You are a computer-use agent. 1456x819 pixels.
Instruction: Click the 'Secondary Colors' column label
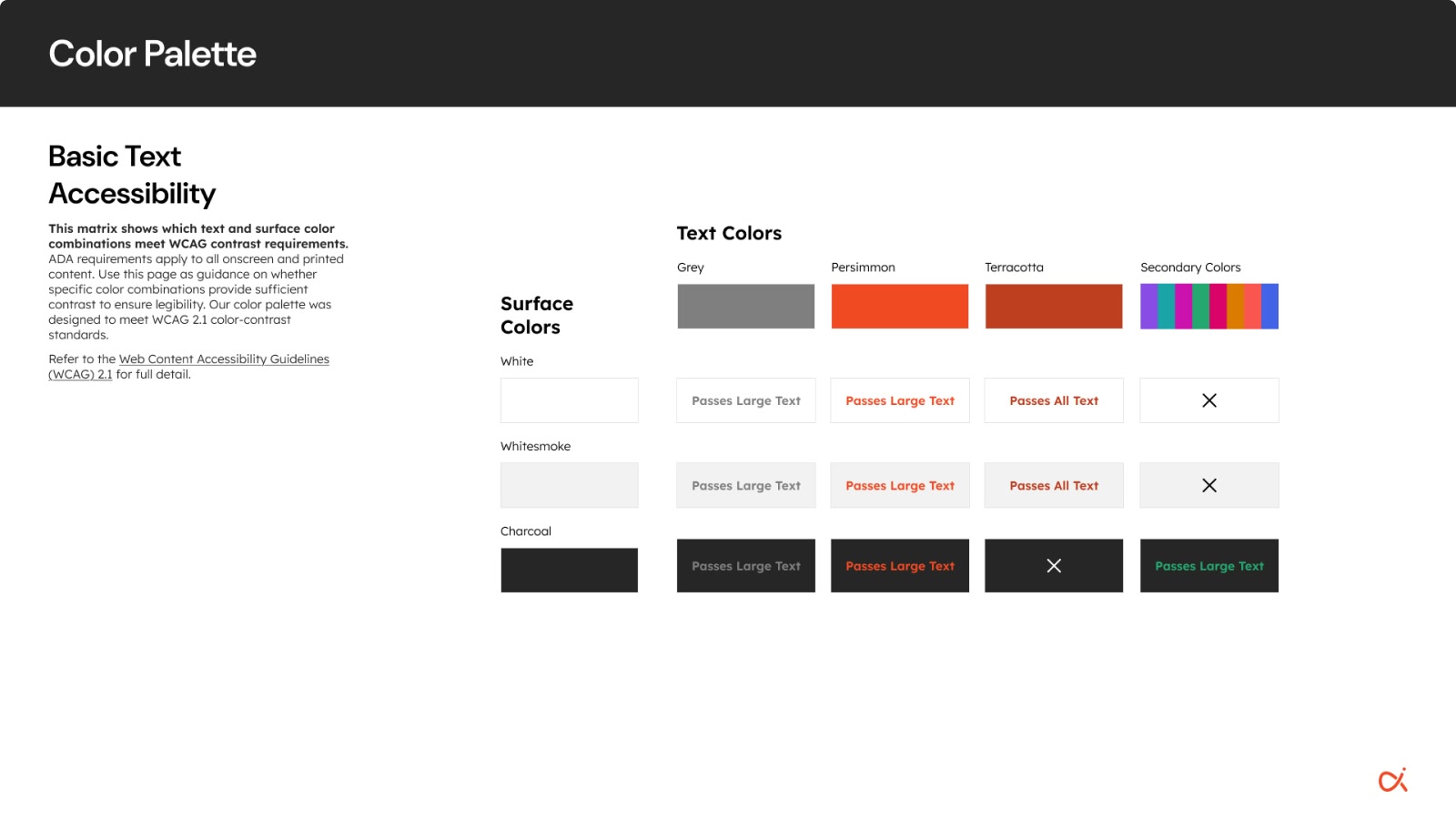pyautogui.click(x=1190, y=268)
